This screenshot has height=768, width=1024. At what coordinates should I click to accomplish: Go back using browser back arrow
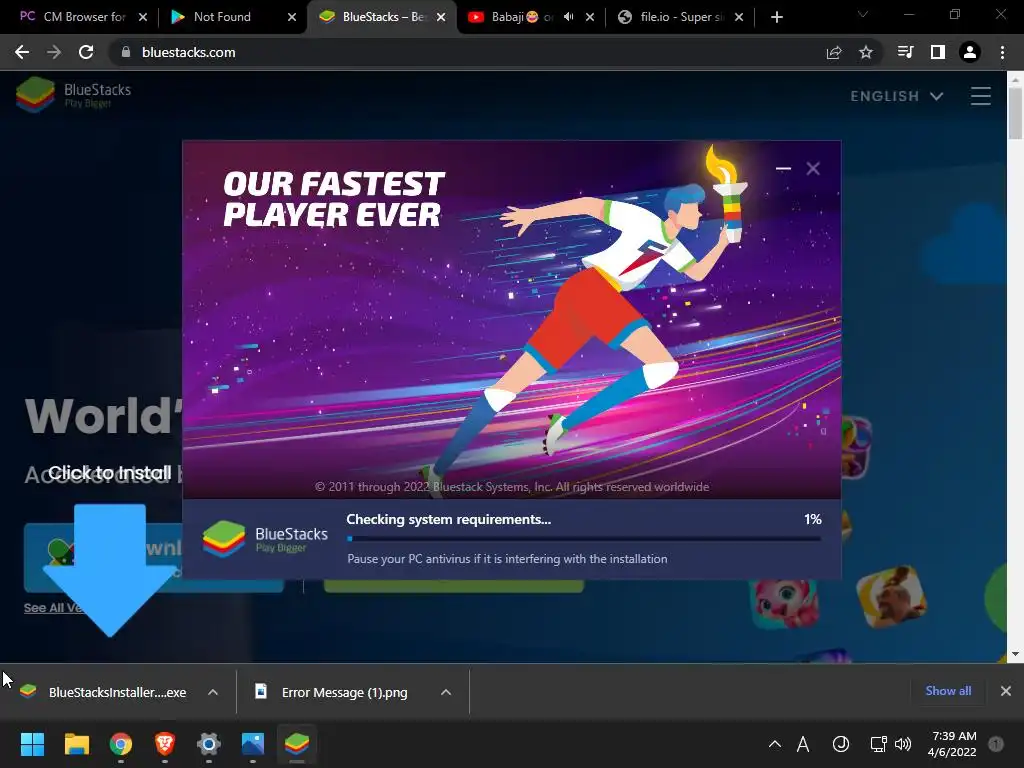tap(22, 52)
